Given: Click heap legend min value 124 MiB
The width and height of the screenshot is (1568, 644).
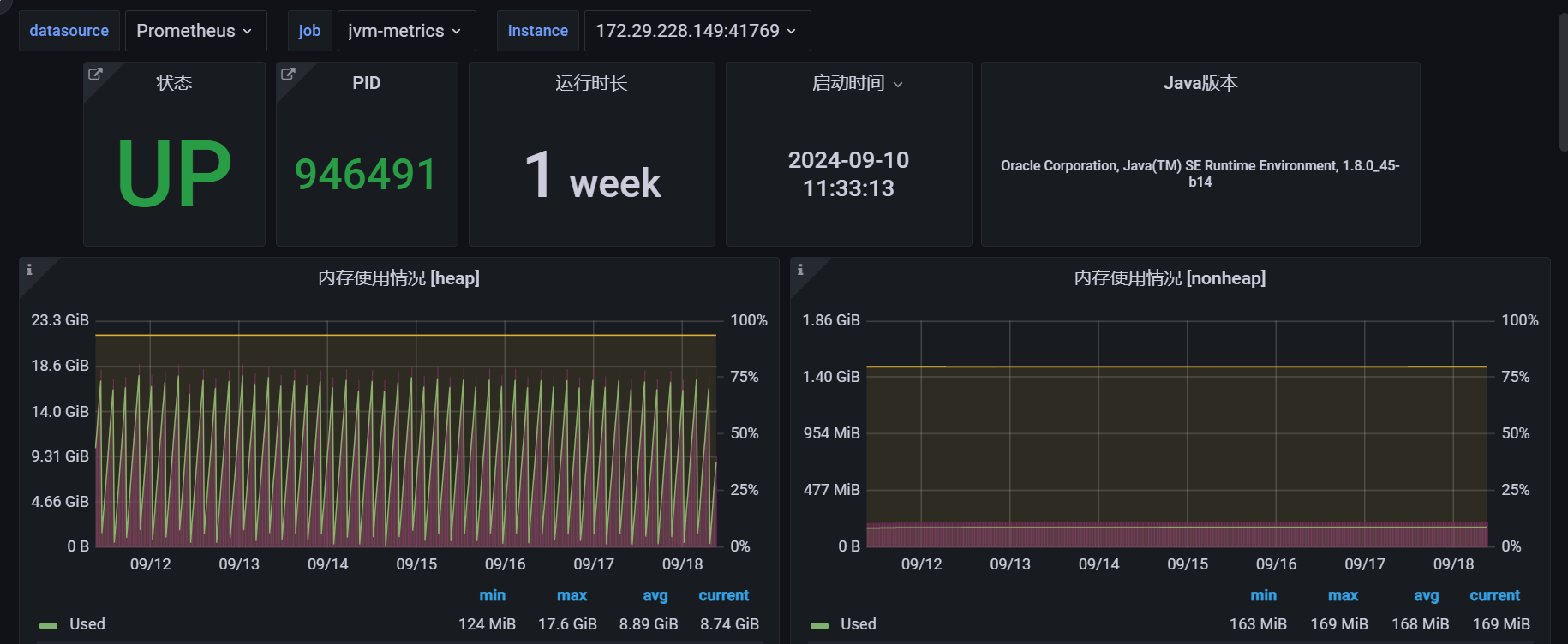Looking at the screenshot, I should [487, 624].
